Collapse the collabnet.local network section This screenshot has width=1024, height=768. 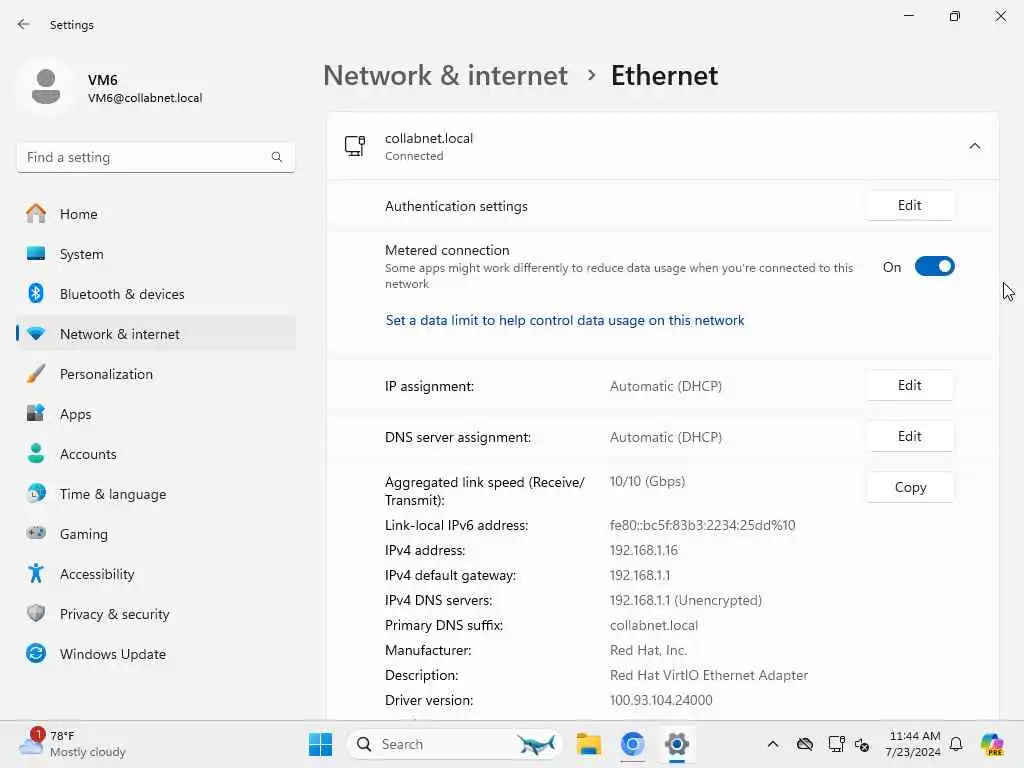(x=974, y=147)
